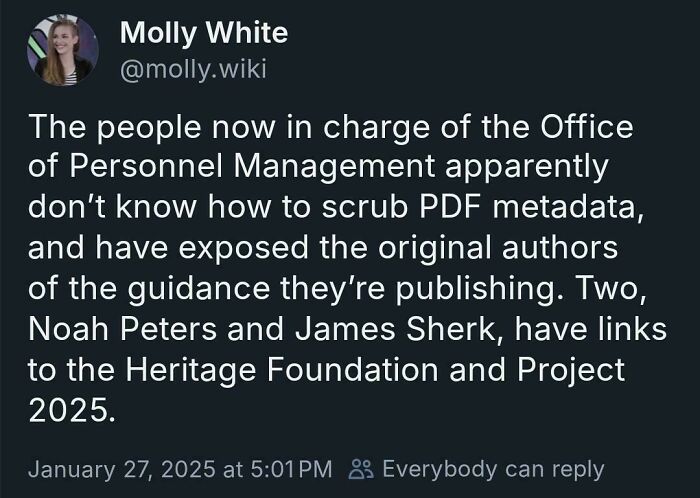Click the Heritage Foundation mention
This screenshot has height=498, width=700.
(282, 369)
